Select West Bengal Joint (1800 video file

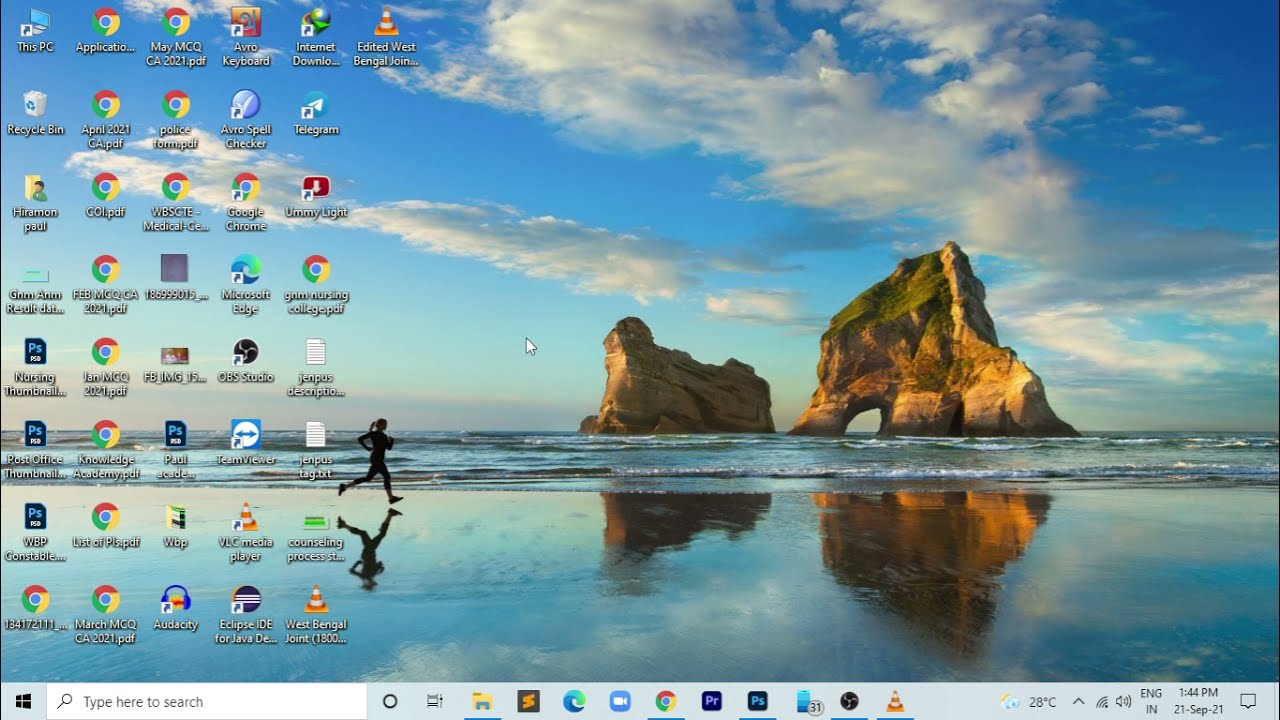pyautogui.click(x=316, y=615)
